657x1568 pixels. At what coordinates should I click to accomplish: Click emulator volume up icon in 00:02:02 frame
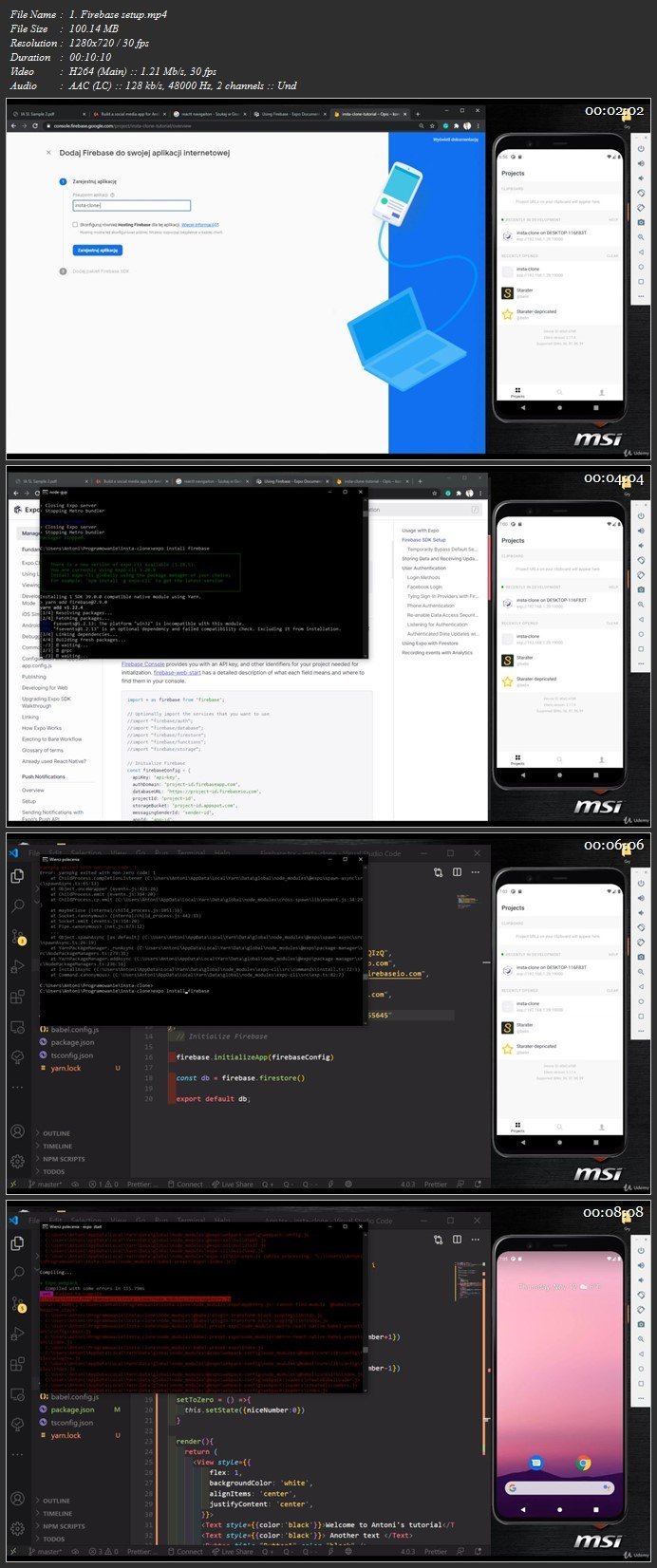[642, 163]
